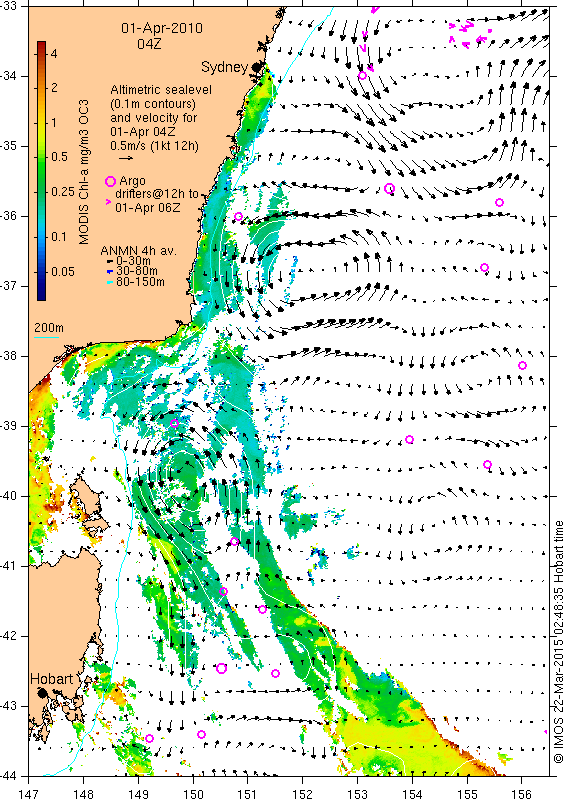Click the IMOS copyright timestamp text

pyautogui.click(x=558, y=642)
